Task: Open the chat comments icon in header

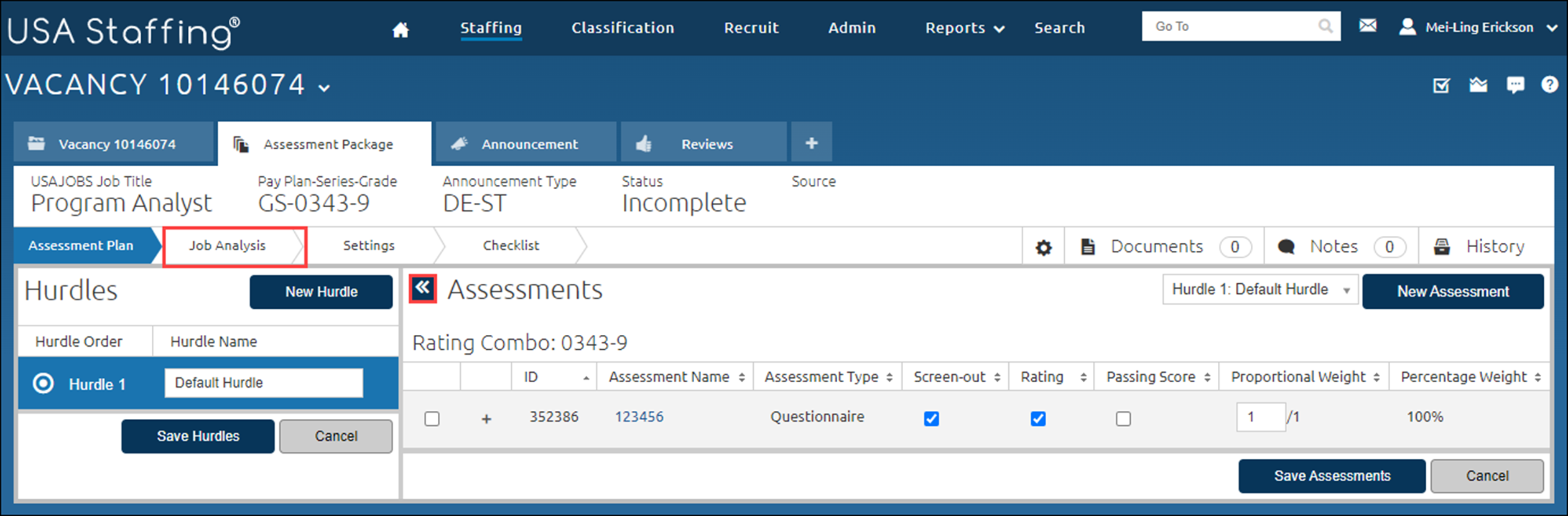Action: click(x=1515, y=85)
